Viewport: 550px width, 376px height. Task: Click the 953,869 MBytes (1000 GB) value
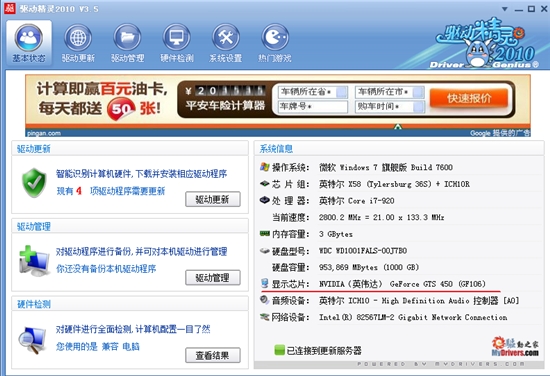(369, 267)
